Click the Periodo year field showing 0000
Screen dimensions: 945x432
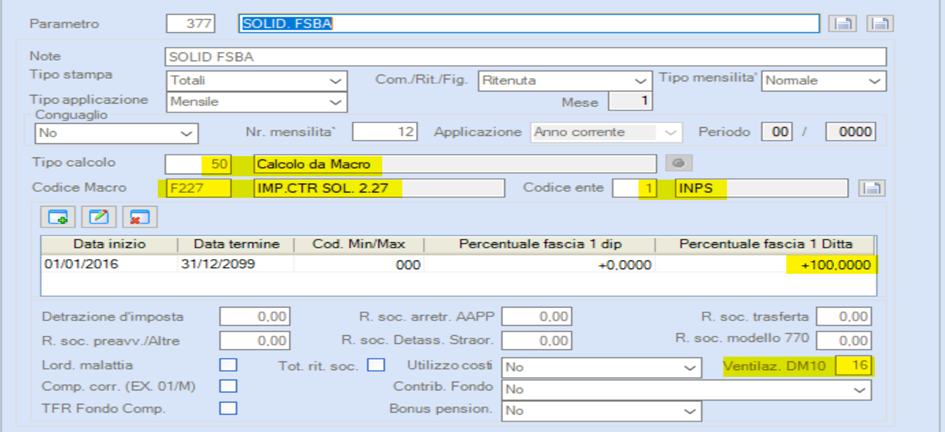point(850,131)
